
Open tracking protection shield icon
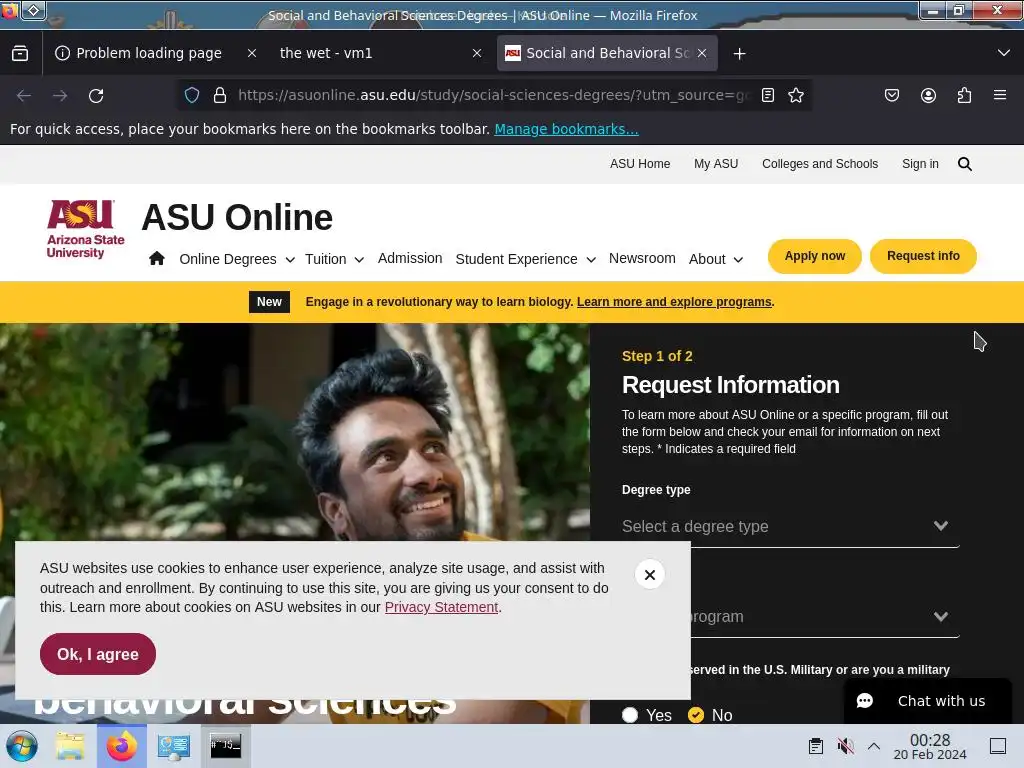(x=191, y=95)
